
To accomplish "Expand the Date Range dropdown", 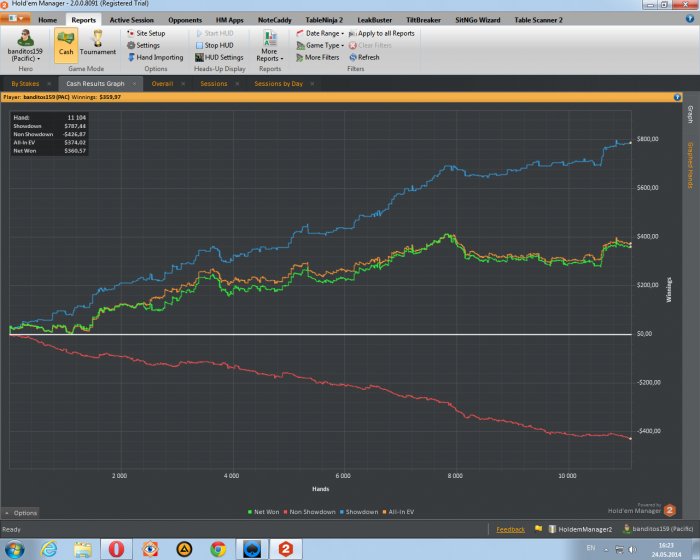I will coord(320,33).
